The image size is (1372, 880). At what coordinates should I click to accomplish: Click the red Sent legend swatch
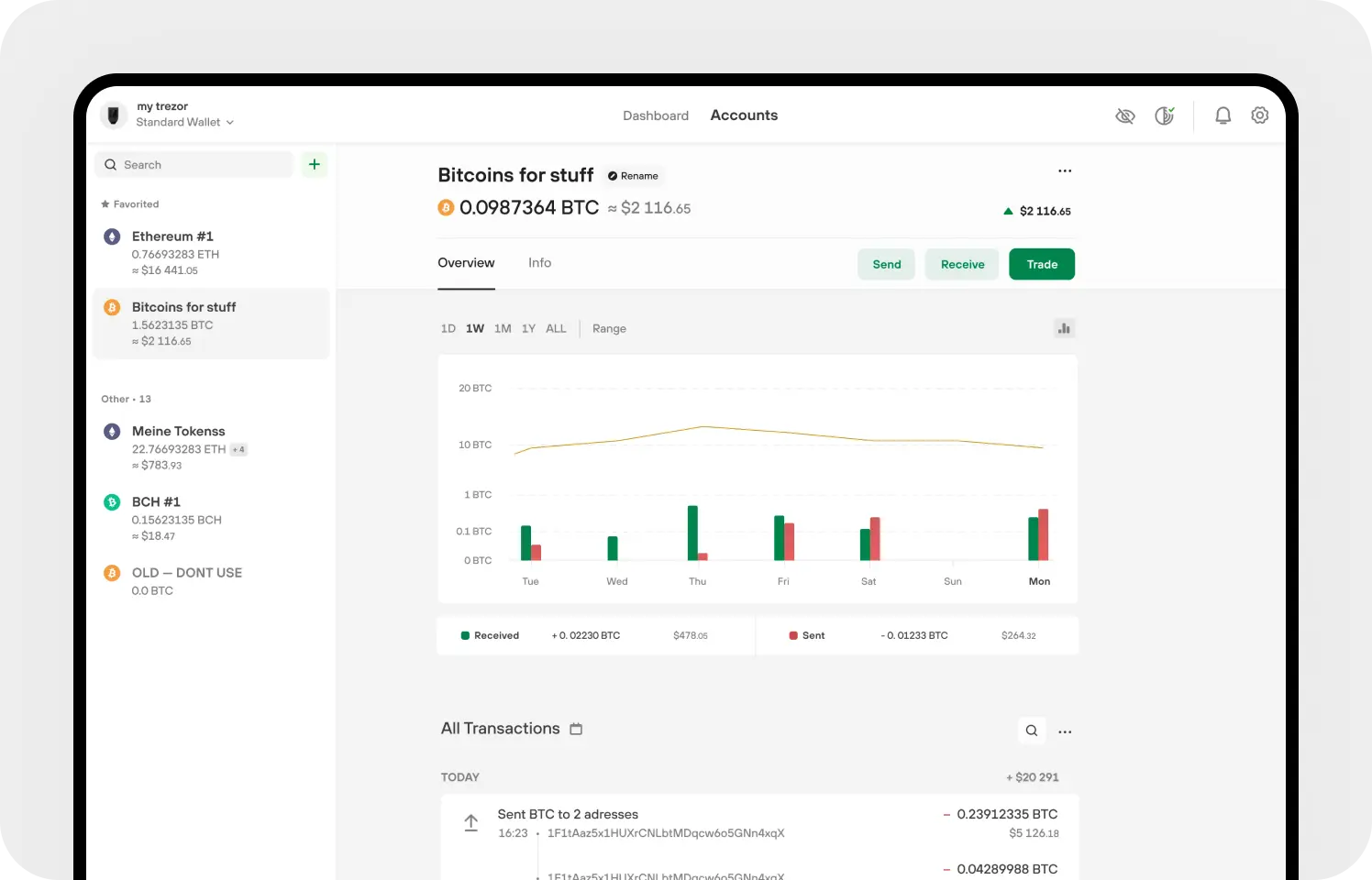[x=793, y=635]
